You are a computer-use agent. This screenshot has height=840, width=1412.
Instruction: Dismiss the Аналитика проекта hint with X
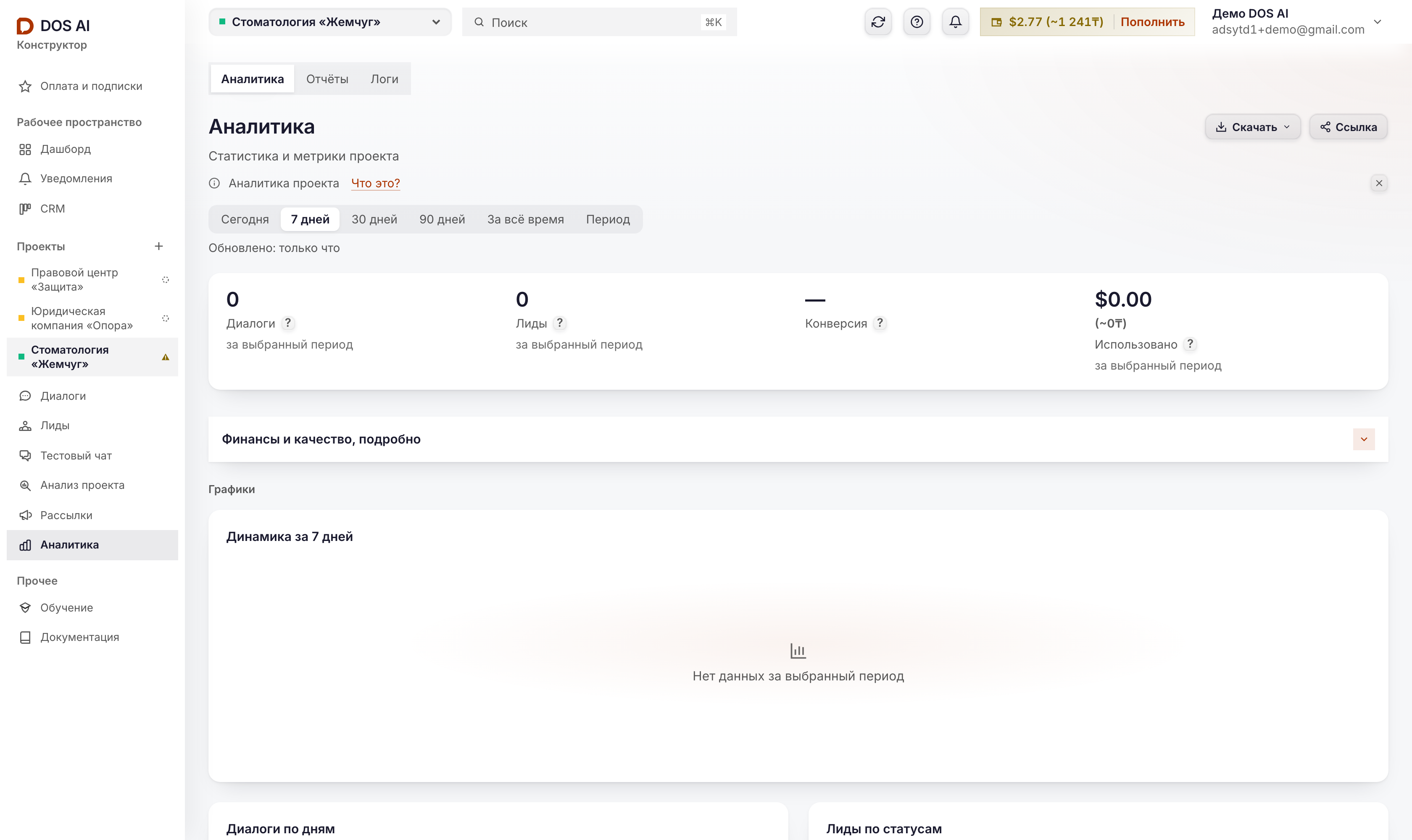(1378, 184)
